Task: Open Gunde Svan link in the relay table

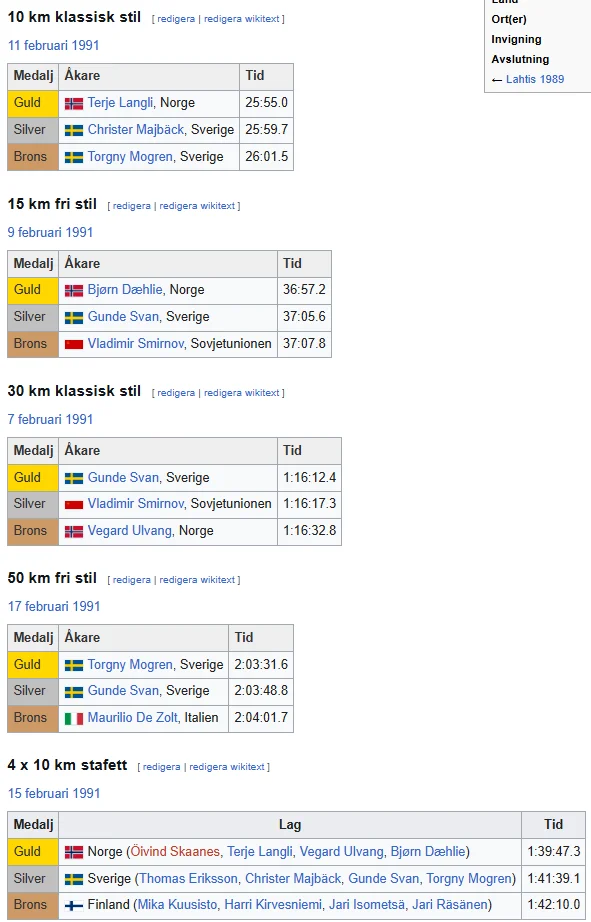Action: (x=383, y=878)
